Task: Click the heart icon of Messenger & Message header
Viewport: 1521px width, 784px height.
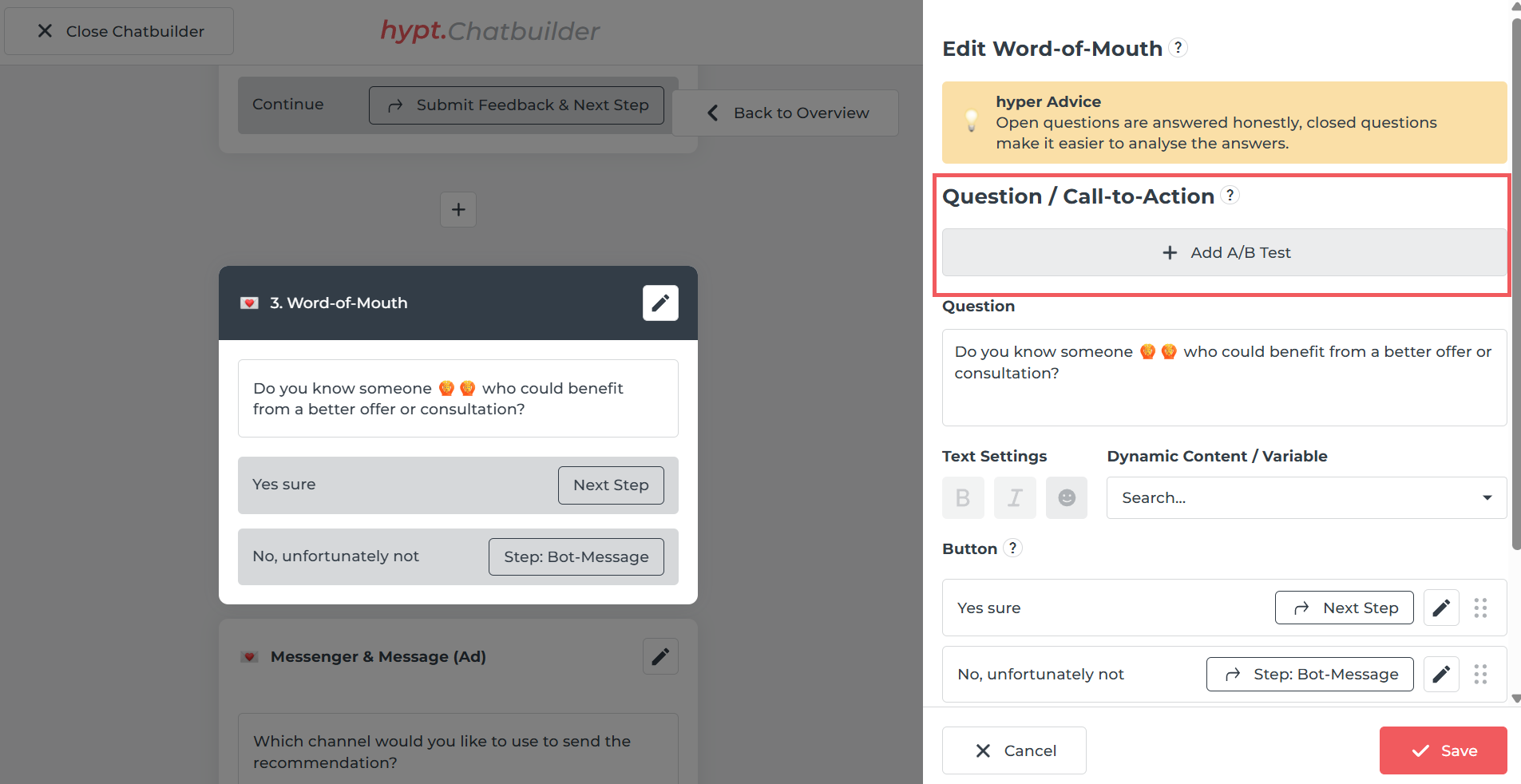Action: [x=249, y=657]
